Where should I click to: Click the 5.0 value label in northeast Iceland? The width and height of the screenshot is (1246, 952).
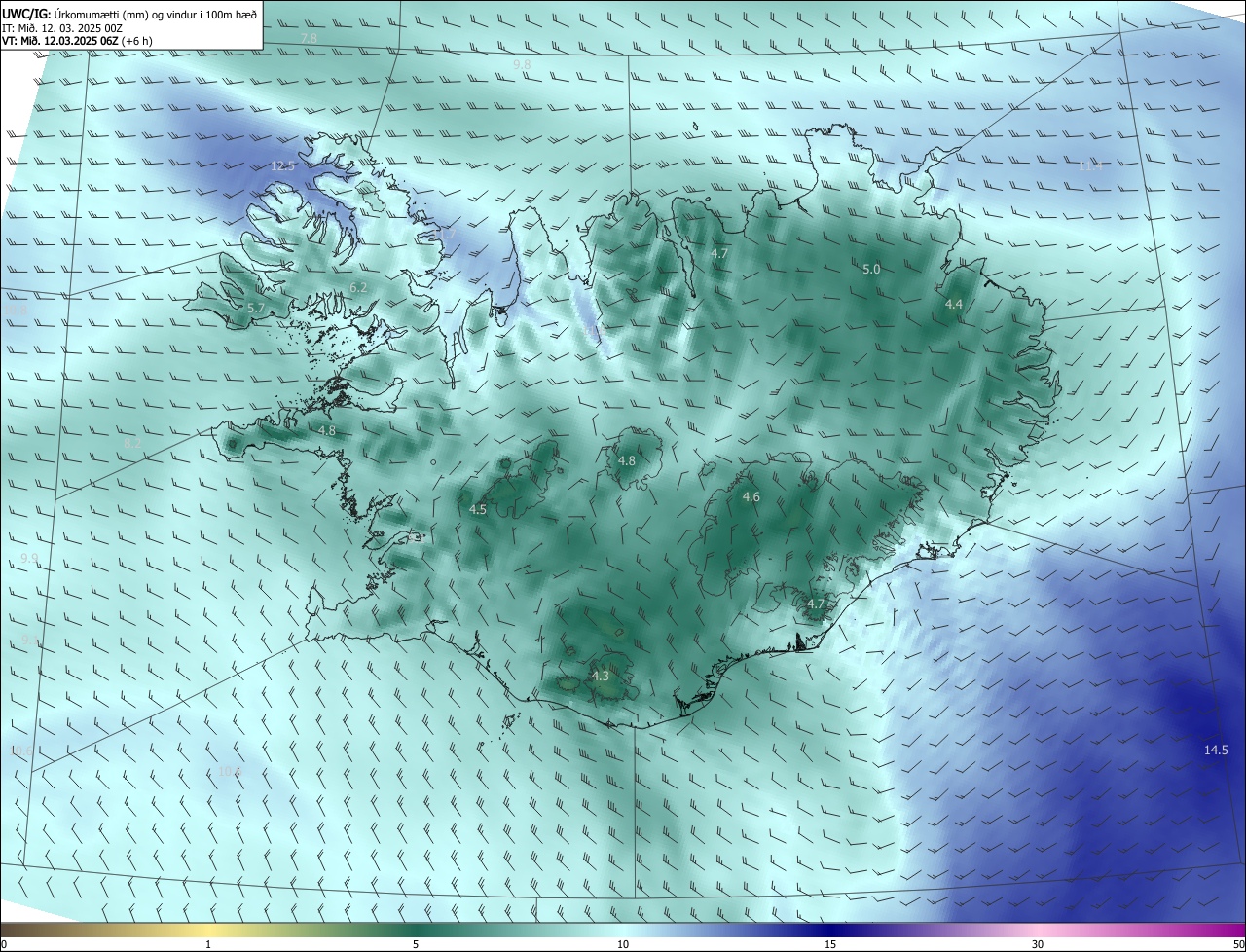pyautogui.click(x=871, y=269)
